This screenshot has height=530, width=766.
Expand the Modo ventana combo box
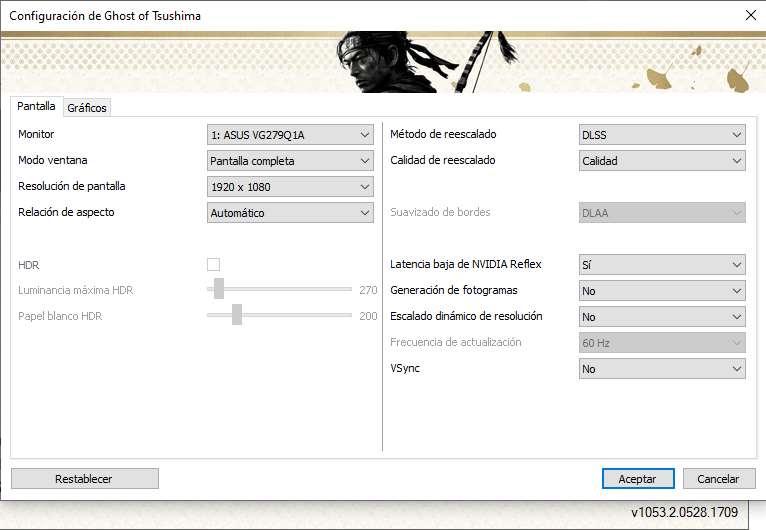(x=290, y=161)
